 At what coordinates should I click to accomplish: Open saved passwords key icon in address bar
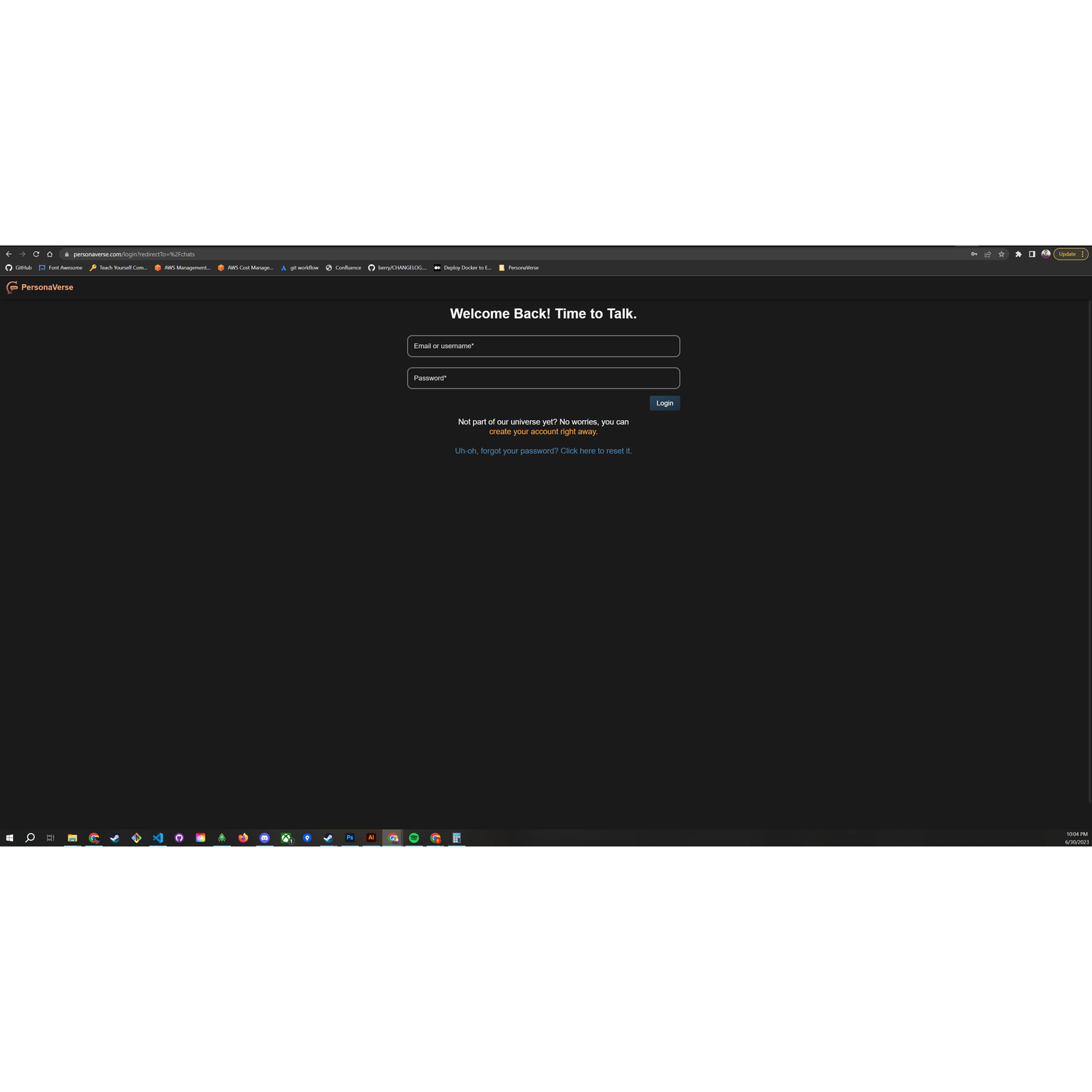click(974, 254)
